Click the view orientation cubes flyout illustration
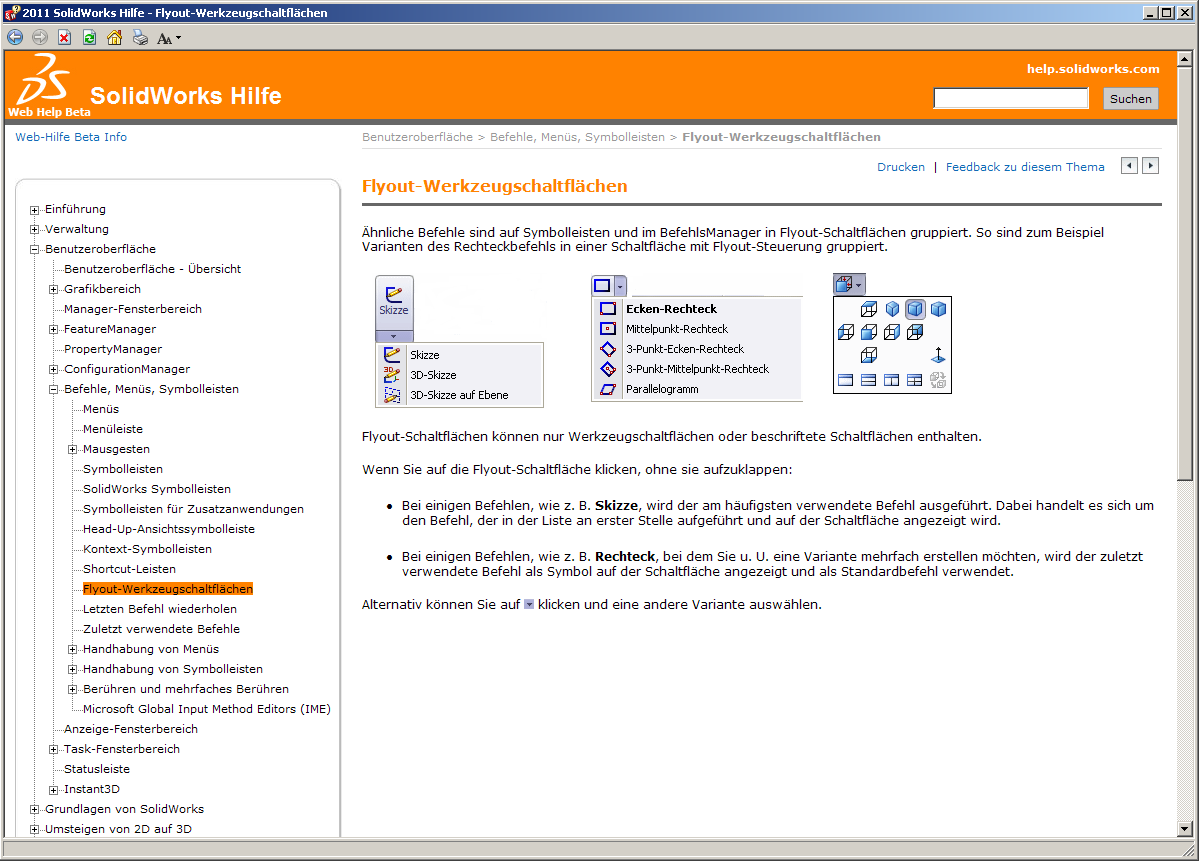1199x861 pixels. (x=892, y=333)
